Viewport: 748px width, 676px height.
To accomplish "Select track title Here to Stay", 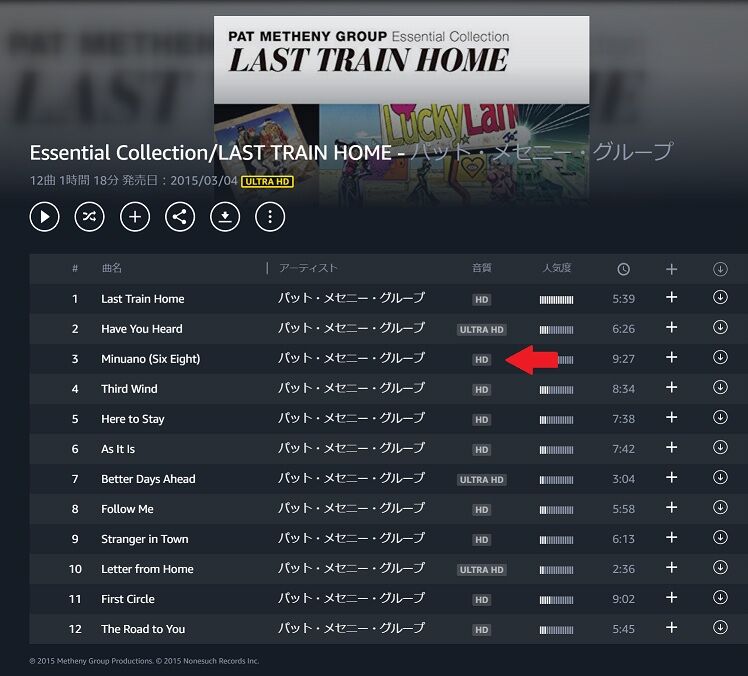I will tap(133, 419).
